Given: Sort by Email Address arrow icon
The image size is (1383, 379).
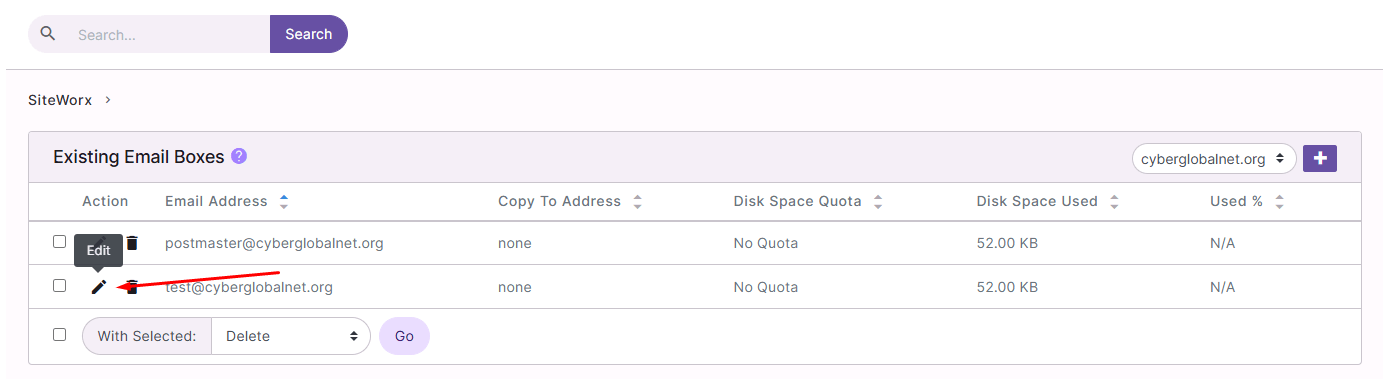Looking at the screenshot, I should [284, 201].
